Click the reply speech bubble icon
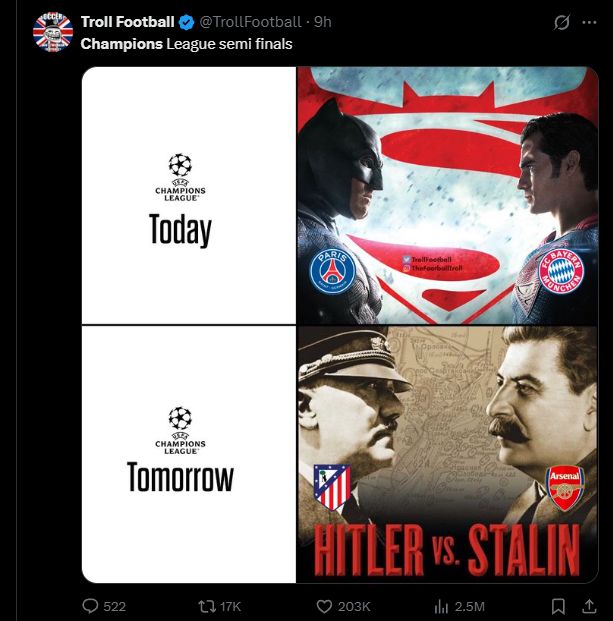The width and height of the screenshot is (613, 621). (x=90, y=606)
